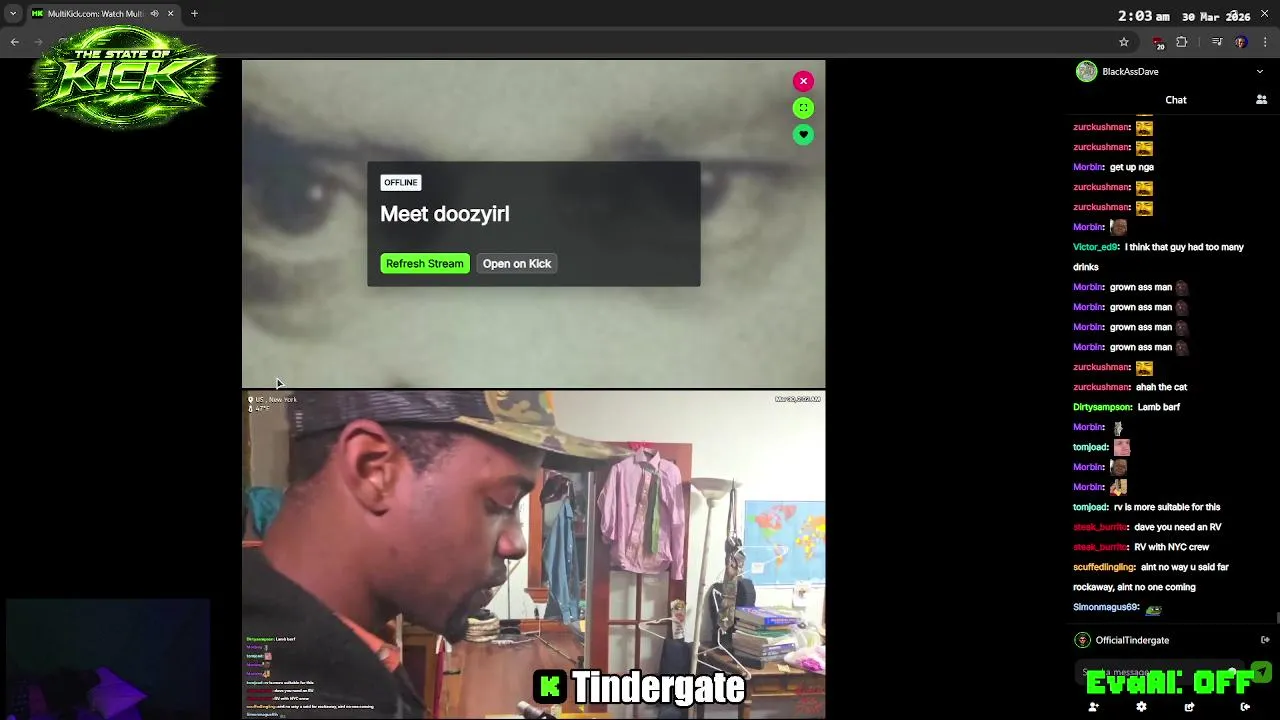Mute the MultiKick tab via speaker icon
The width and height of the screenshot is (1280, 720).
[x=155, y=14]
